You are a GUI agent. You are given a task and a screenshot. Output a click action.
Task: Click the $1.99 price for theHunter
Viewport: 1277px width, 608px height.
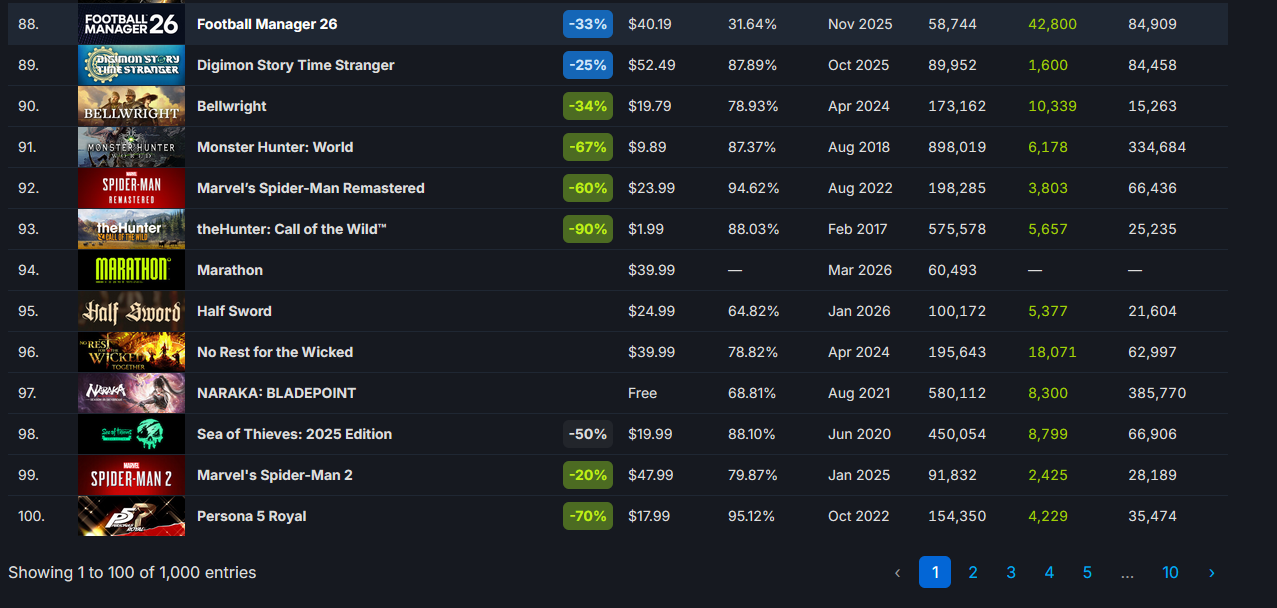(x=646, y=229)
